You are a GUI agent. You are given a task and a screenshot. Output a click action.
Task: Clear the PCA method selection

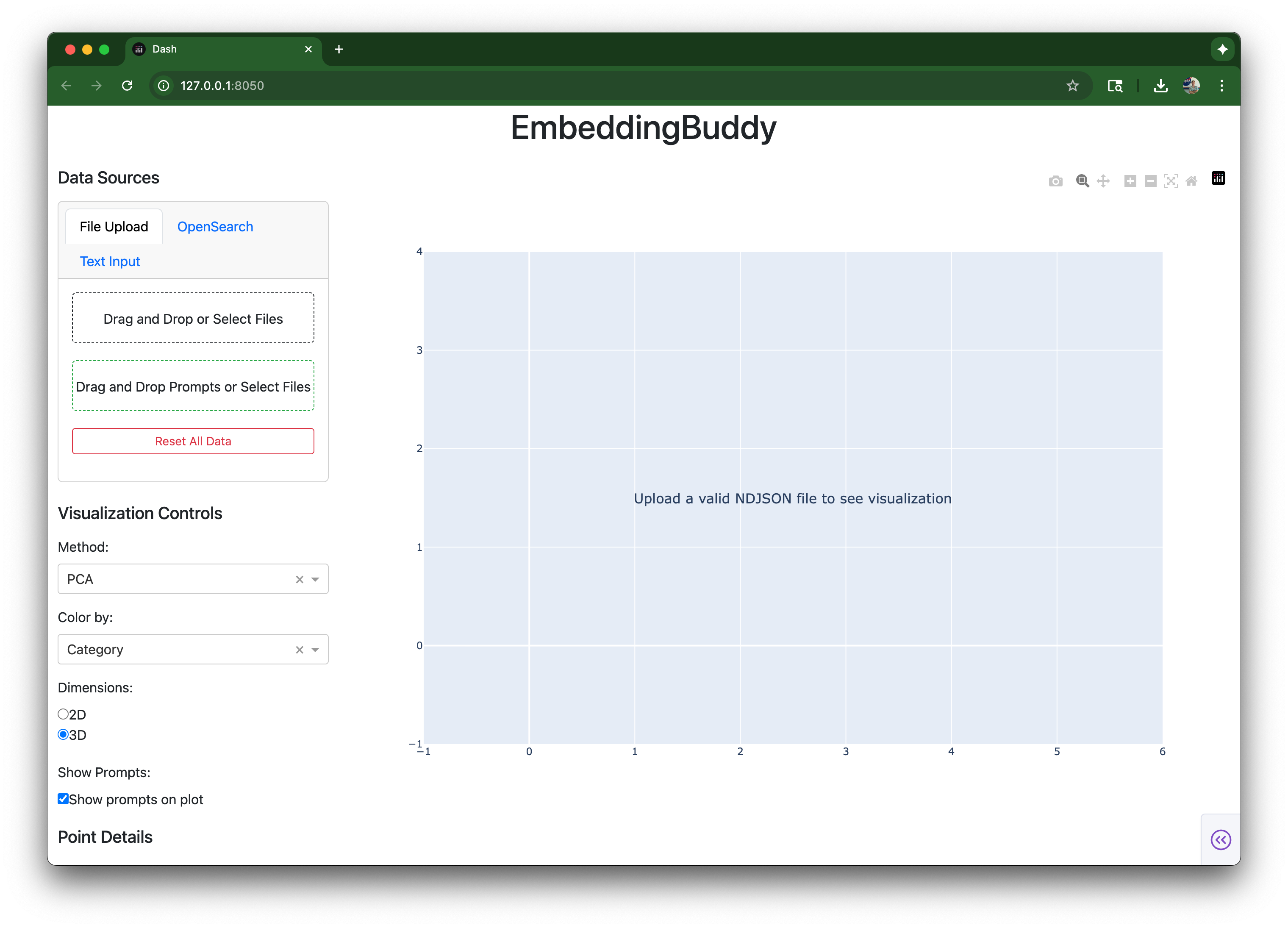299,579
